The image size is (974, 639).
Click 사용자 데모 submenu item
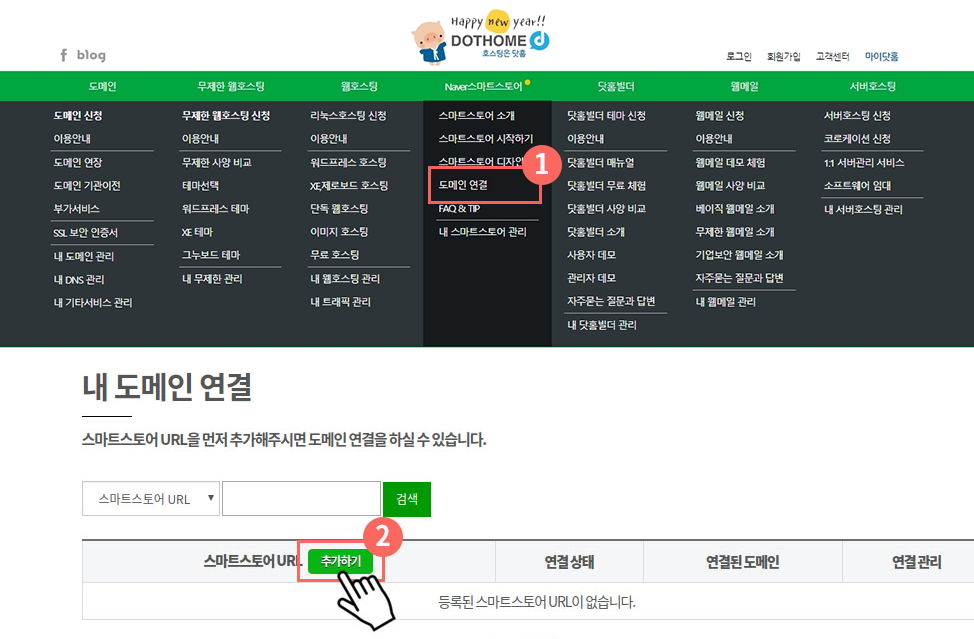[591, 255]
